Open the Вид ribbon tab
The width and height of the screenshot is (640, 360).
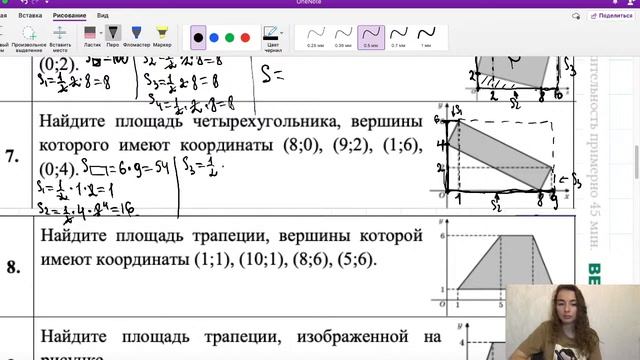pyautogui.click(x=102, y=16)
